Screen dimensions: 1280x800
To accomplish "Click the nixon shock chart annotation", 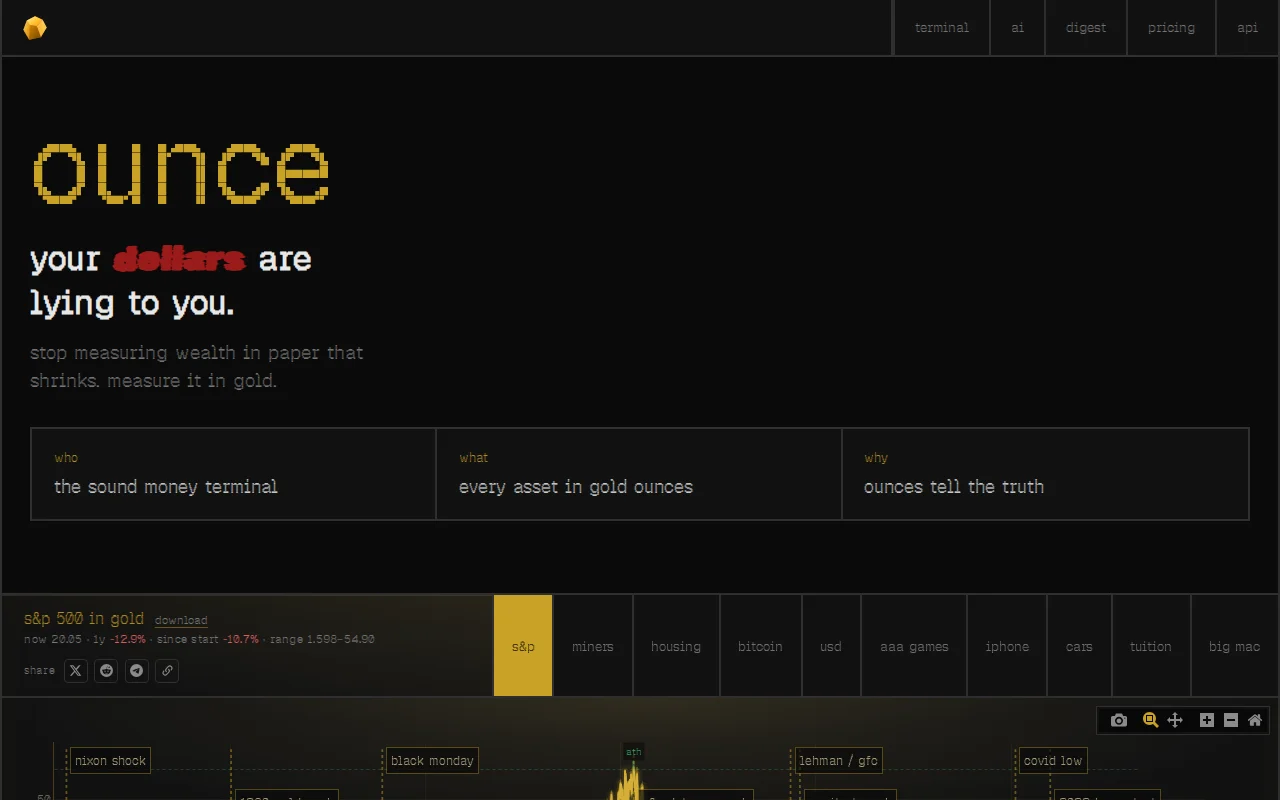I will [110, 761].
